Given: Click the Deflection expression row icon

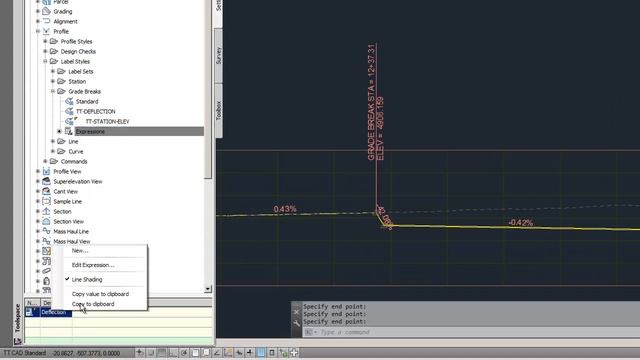Looking at the screenshot, I should [x=29, y=312].
